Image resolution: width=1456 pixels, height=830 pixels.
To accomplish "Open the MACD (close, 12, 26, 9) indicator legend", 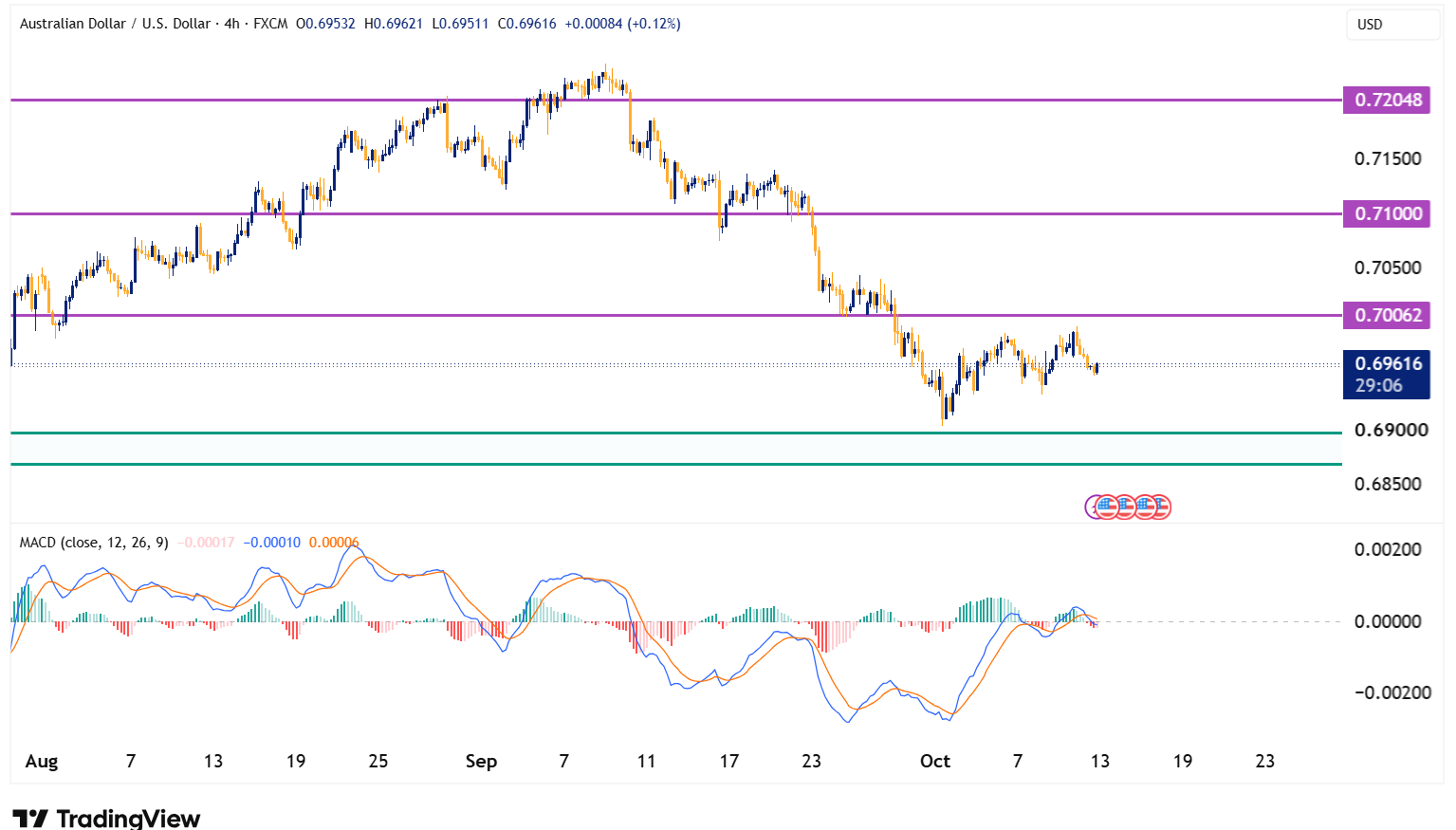I will [94, 543].
